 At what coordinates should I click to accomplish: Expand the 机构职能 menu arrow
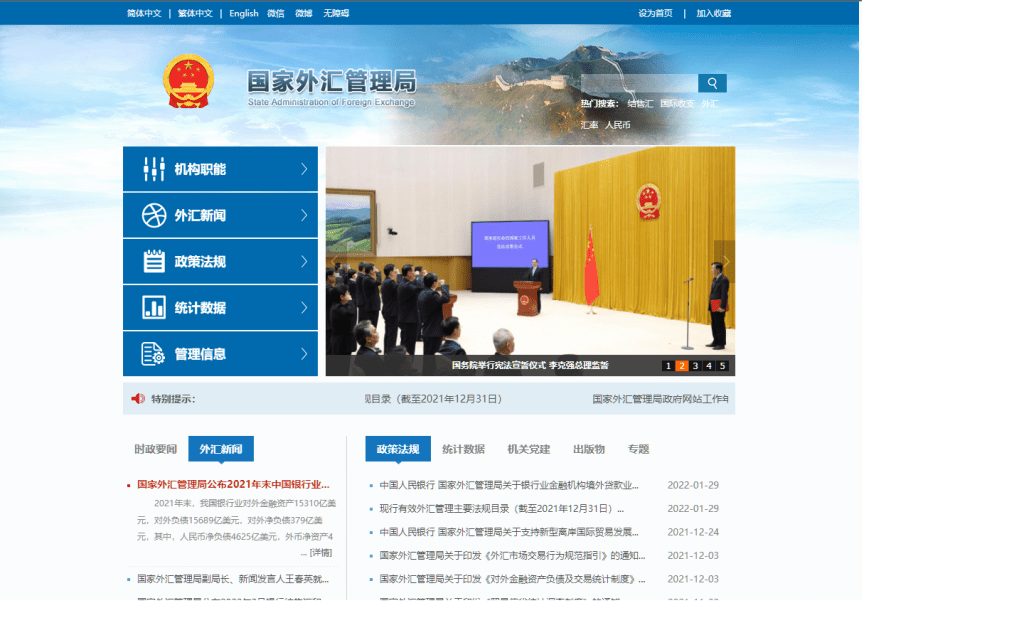coord(304,169)
